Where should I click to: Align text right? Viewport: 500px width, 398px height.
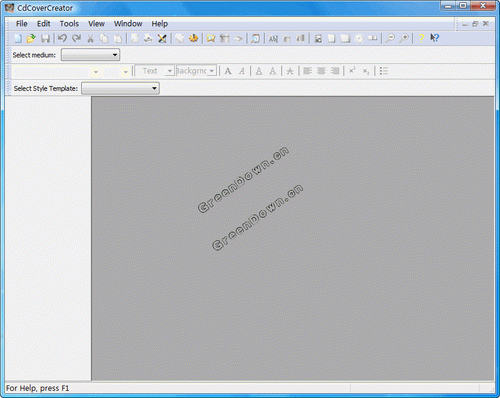tap(335, 71)
